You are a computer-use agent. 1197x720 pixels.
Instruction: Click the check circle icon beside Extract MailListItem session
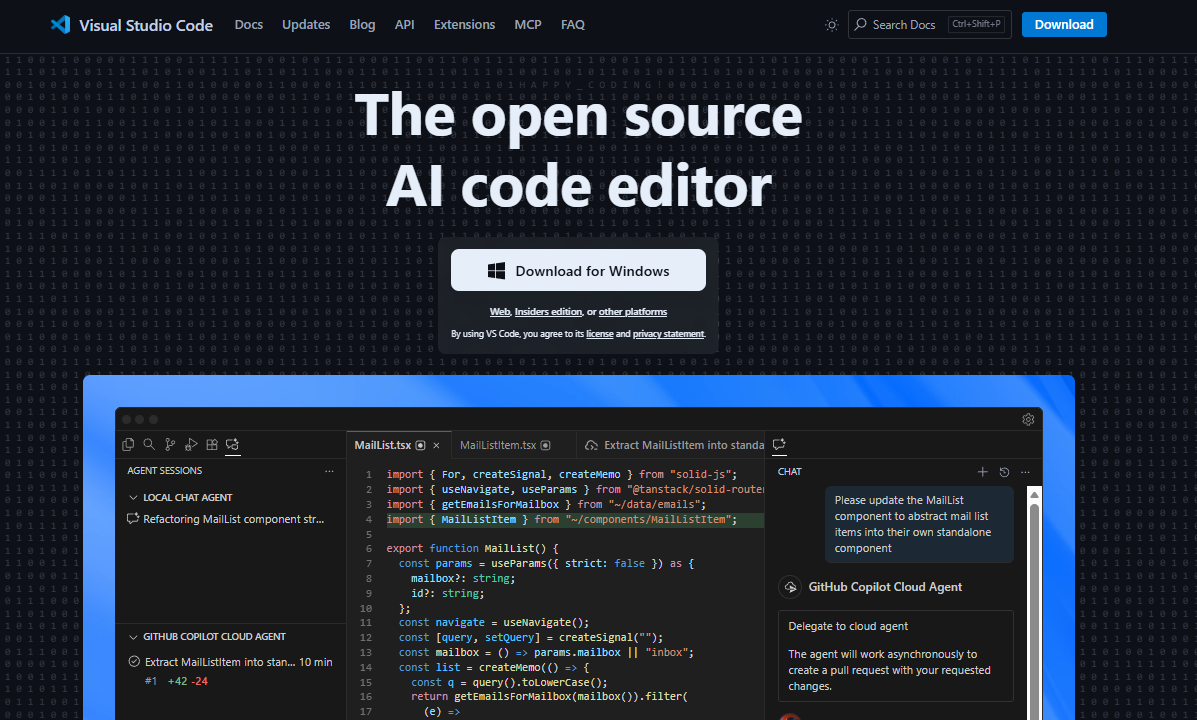click(x=134, y=662)
